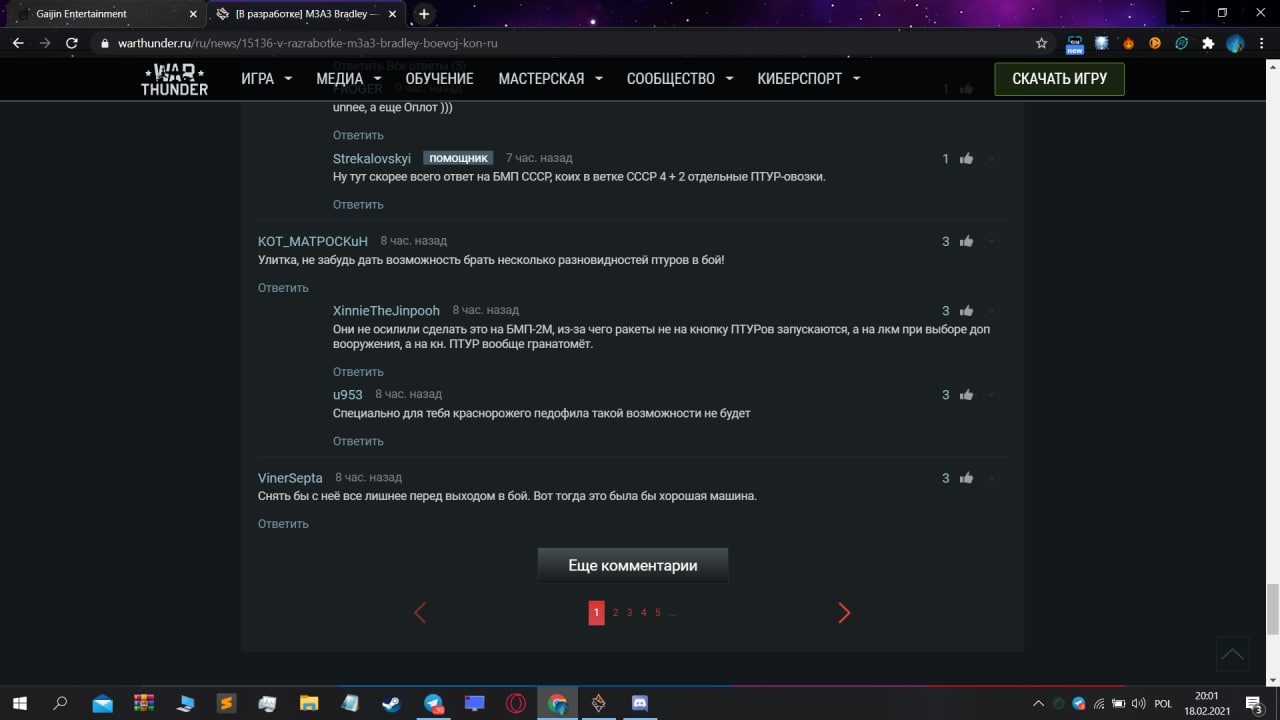
Task: Open File Explorer from taskbar
Action: (309, 703)
